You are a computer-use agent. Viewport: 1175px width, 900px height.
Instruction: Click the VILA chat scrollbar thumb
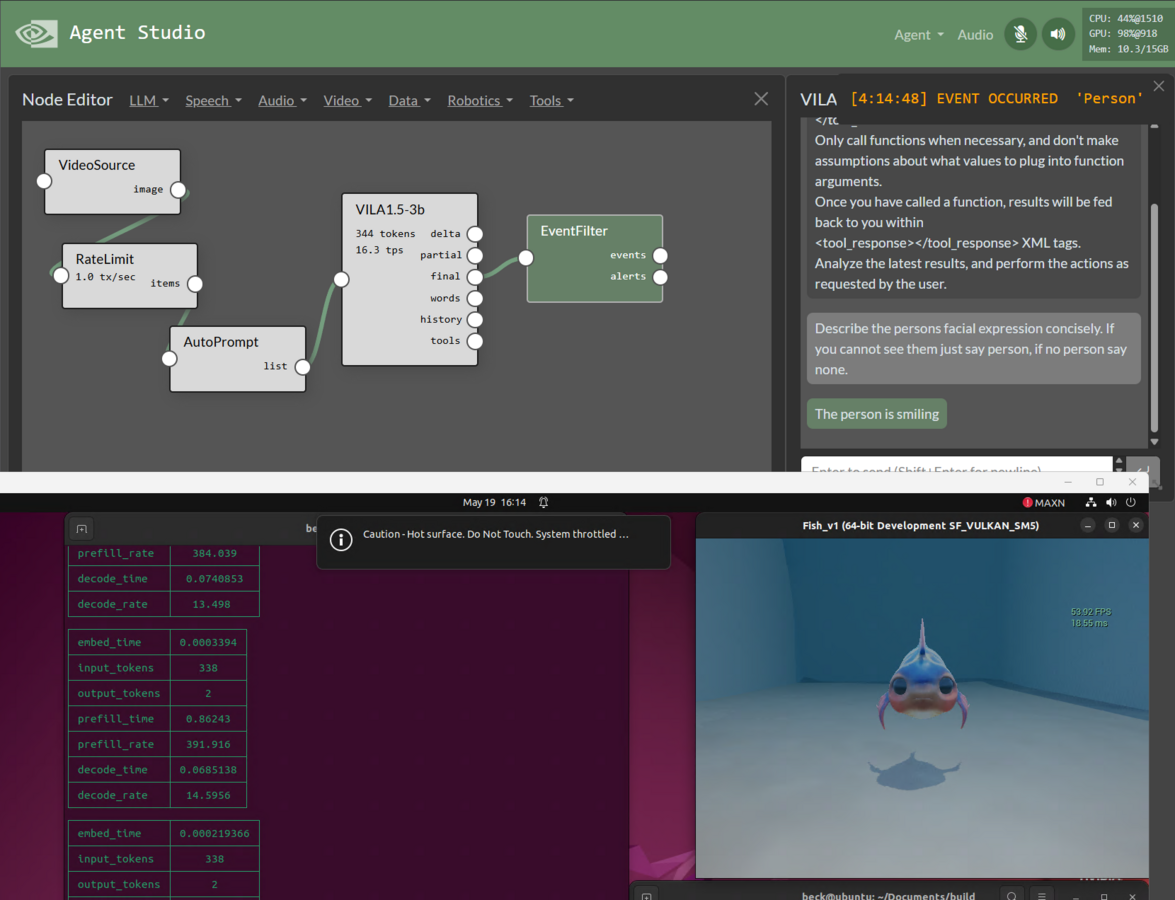(1154, 318)
